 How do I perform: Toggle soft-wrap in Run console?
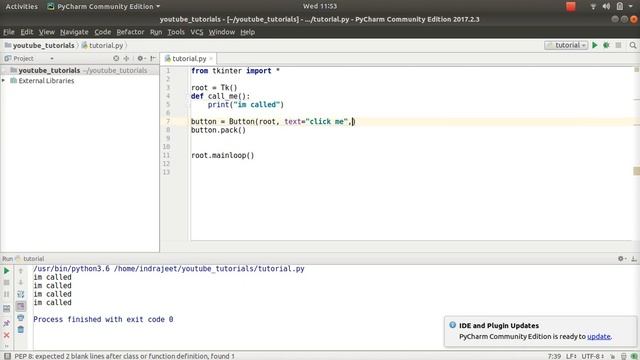[x=21, y=294]
